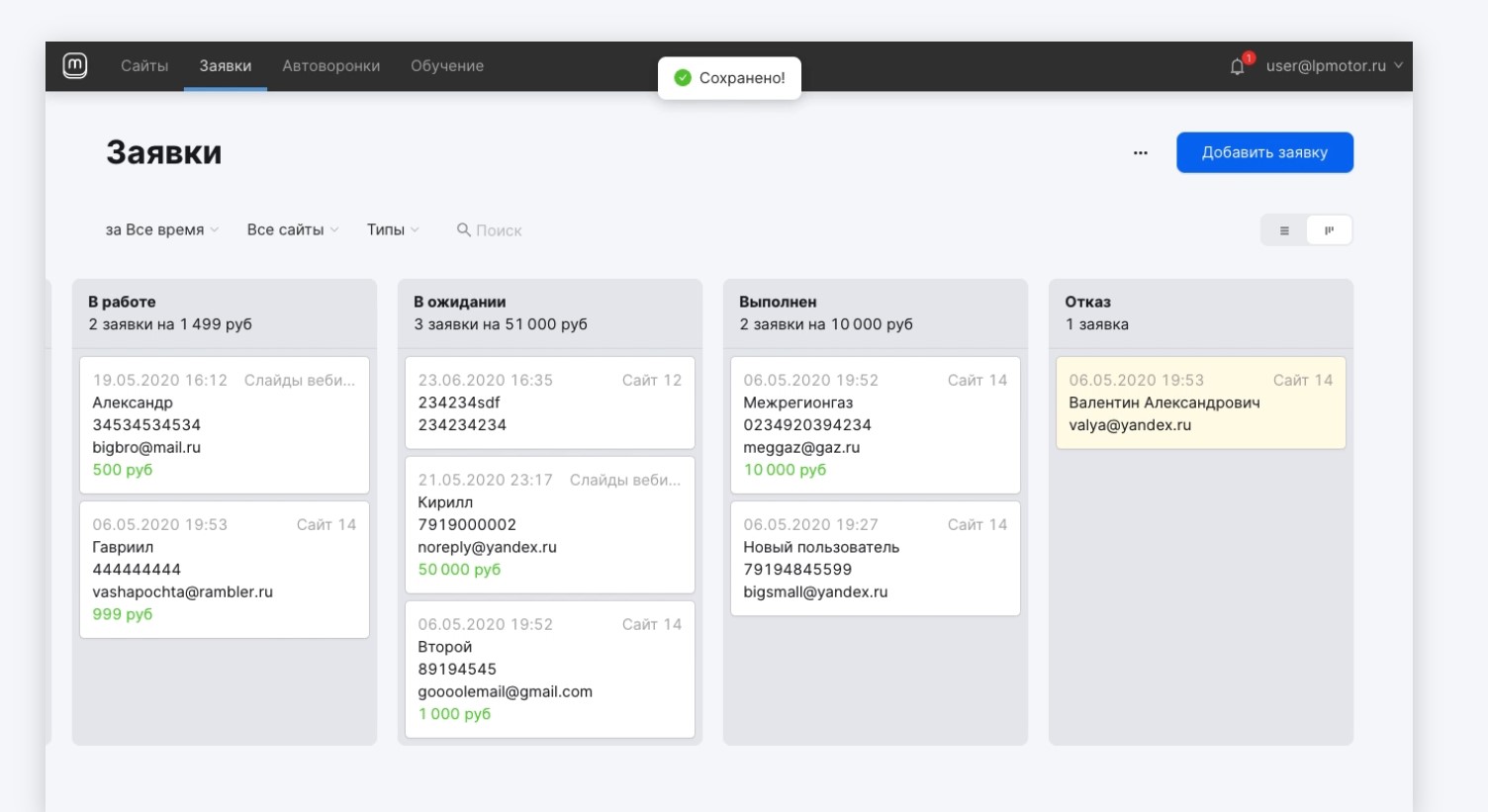Screen dimensions: 1488x812
Task: Open the notifications bell
Action: click(1237, 66)
